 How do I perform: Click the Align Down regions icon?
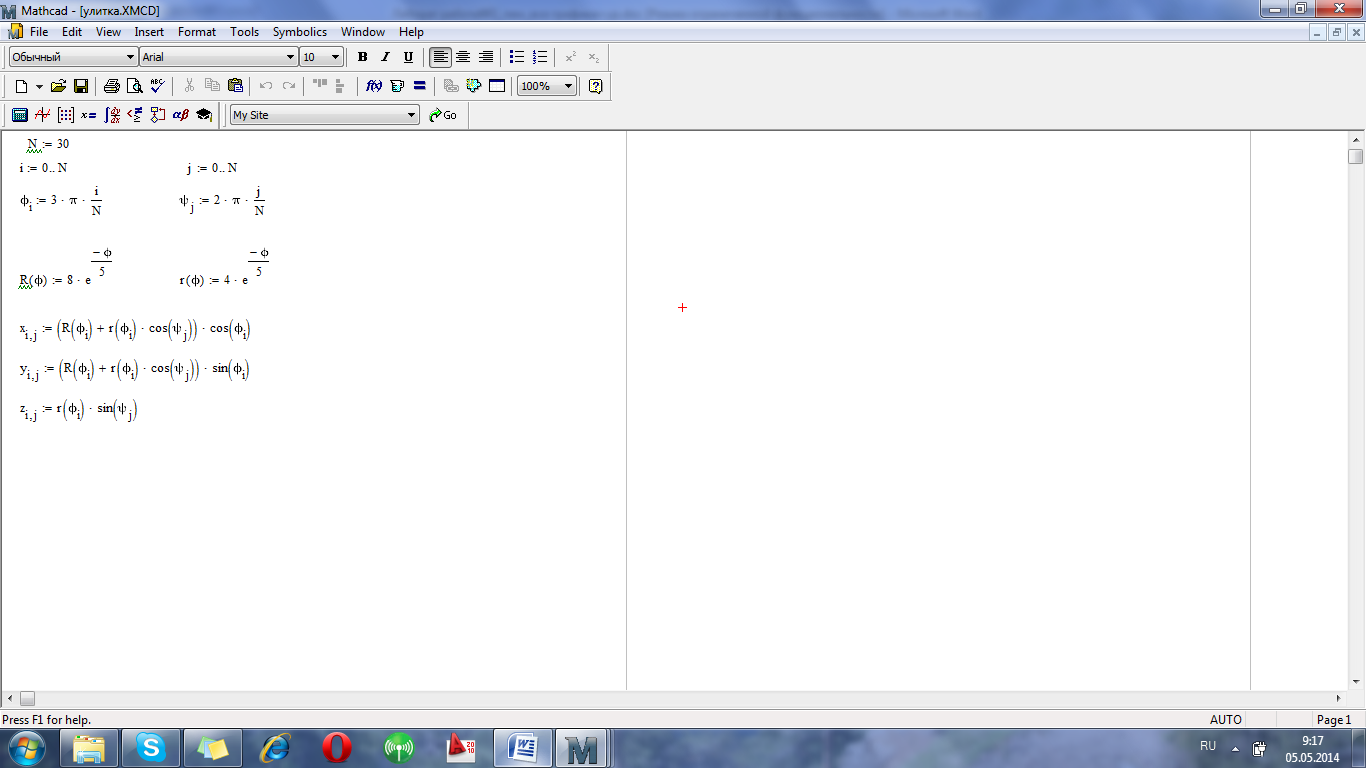[341, 86]
